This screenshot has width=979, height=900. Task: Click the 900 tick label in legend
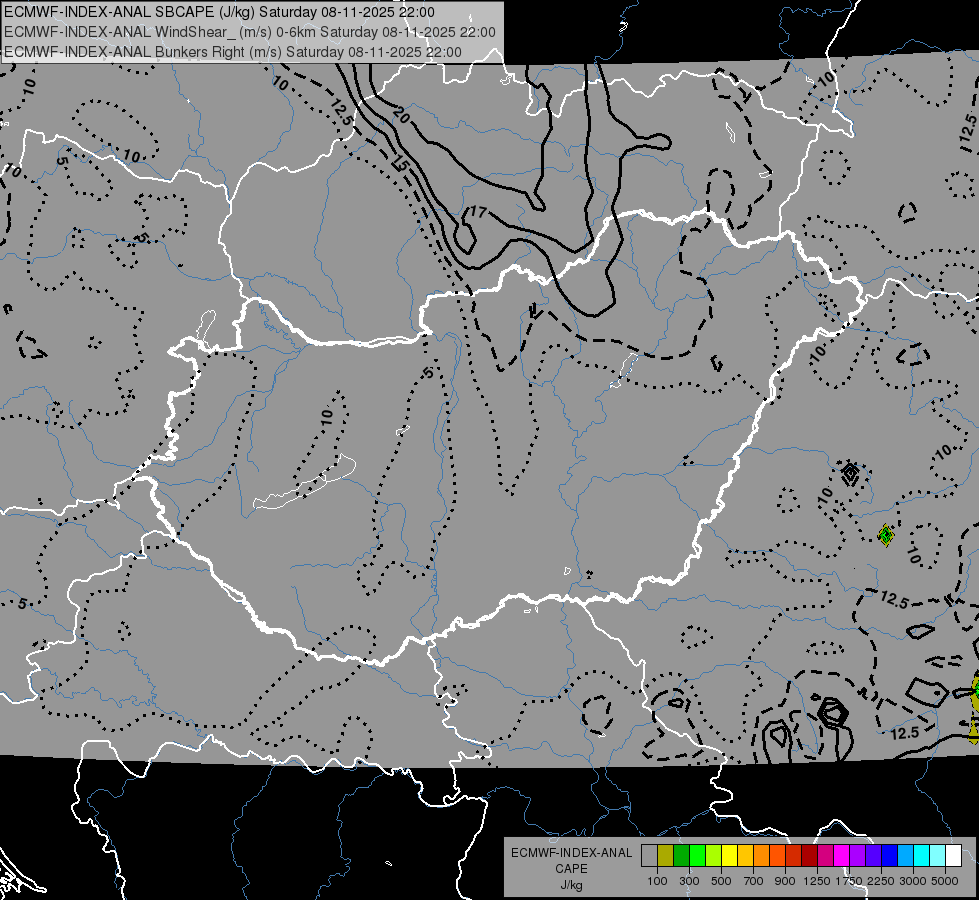[x=785, y=881]
